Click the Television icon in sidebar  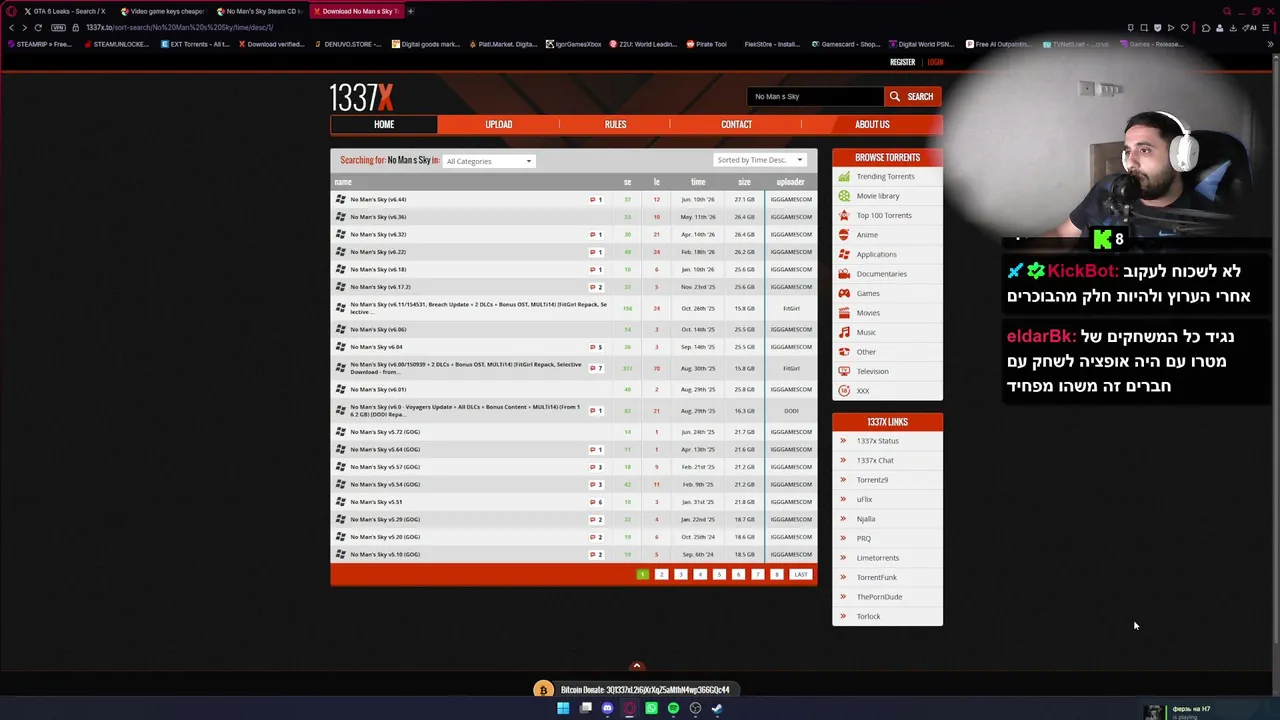(844, 371)
